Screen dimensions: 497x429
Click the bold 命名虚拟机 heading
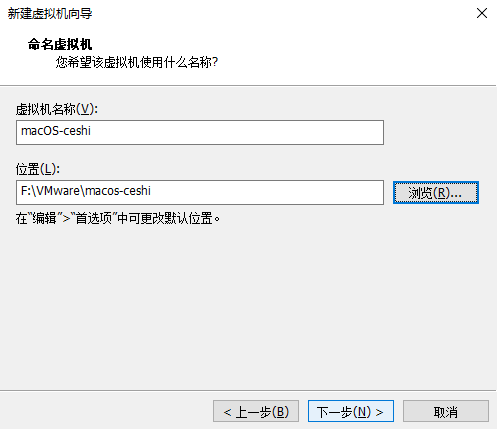point(60,44)
